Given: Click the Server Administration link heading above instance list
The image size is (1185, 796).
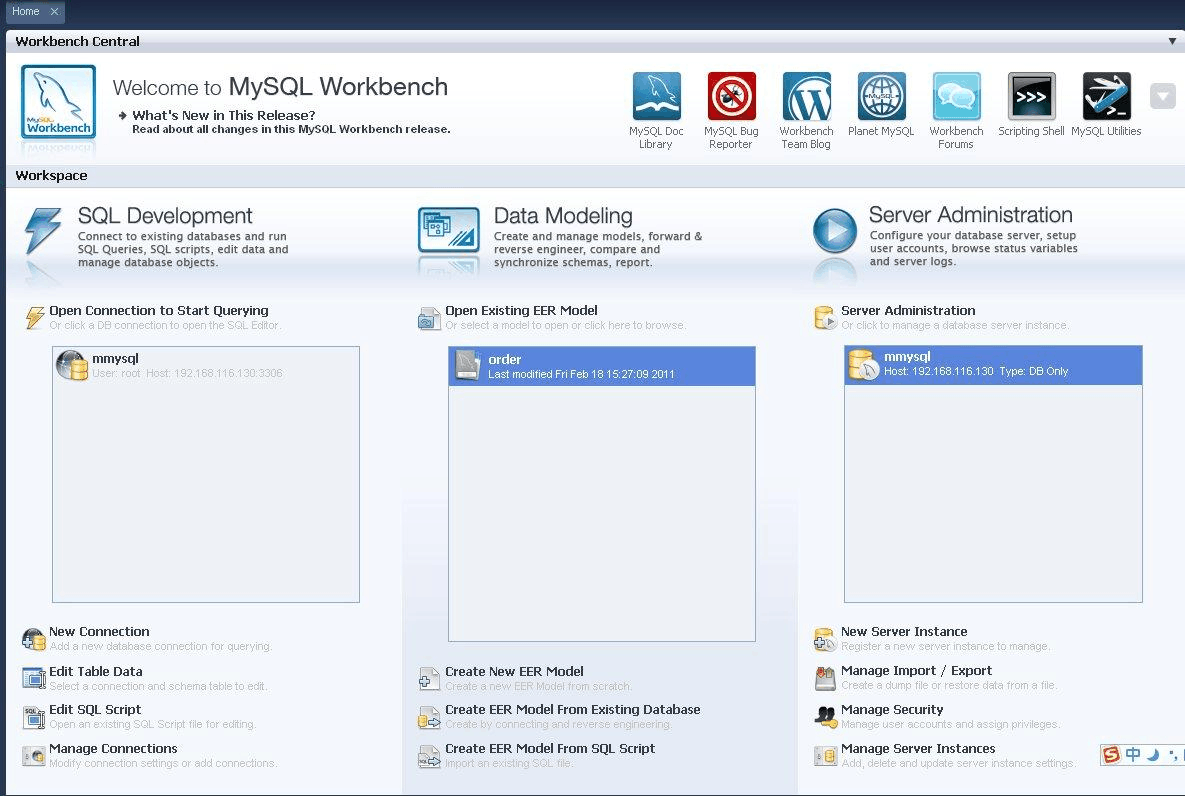Looking at the screenshot, I should 908,311.
